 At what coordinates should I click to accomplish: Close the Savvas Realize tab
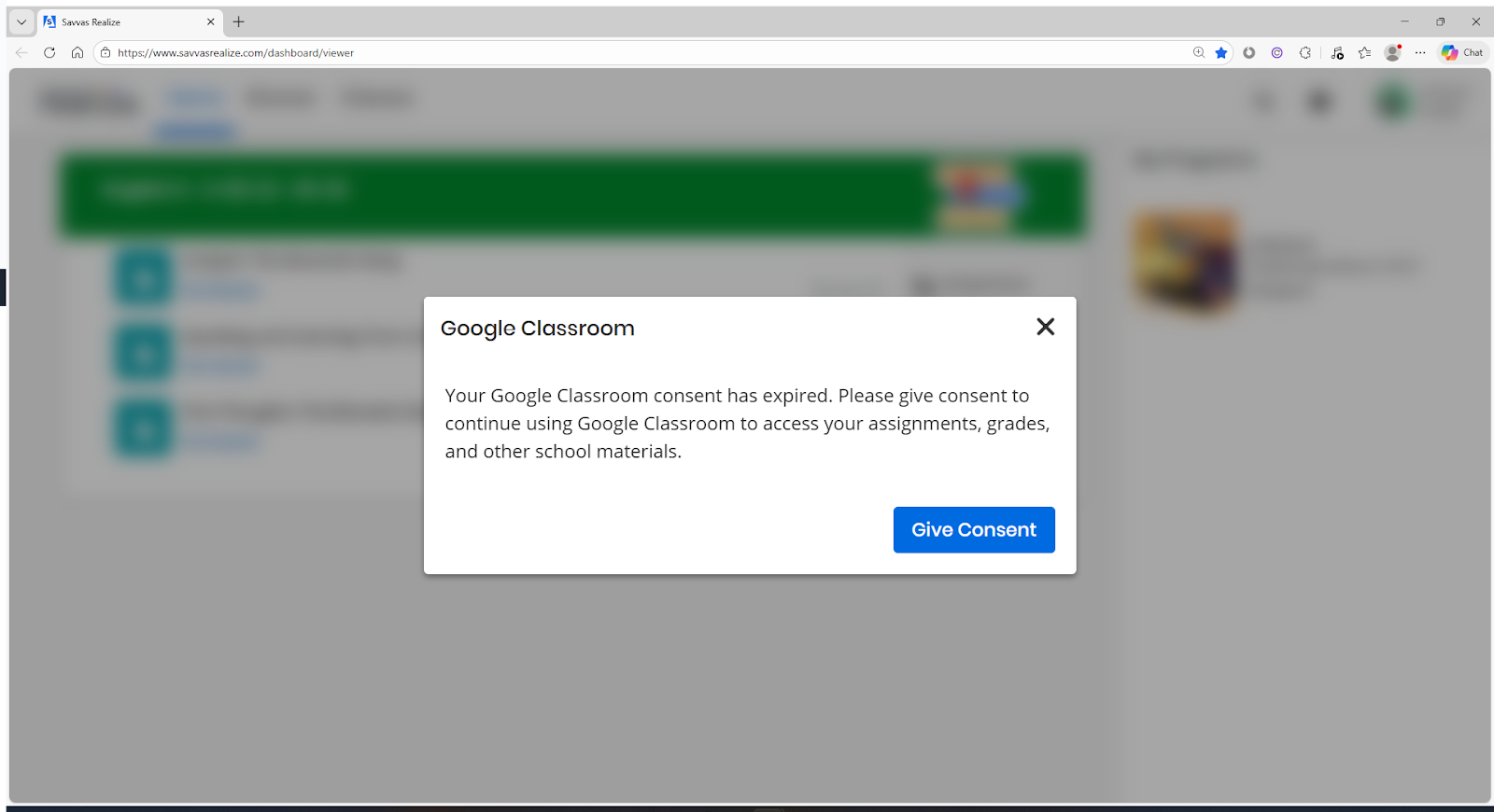click(210, 21)
